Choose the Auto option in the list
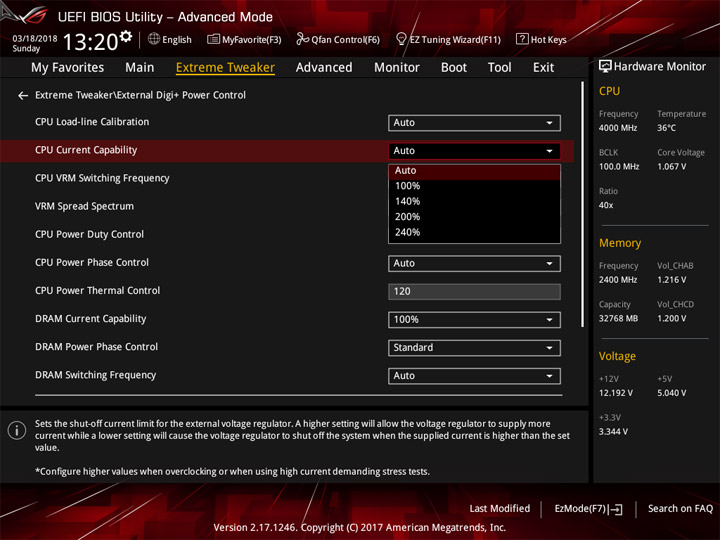Image resolution: width=720 pixels, height=540 pixels. (x=474, y=171)
